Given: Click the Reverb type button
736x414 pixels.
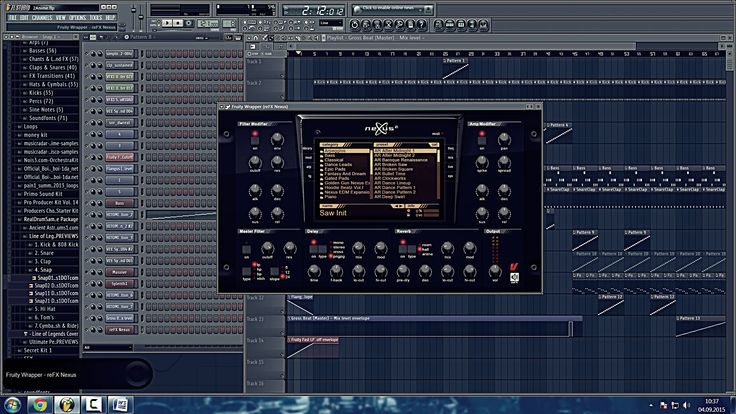Looking at the screenshot, I should coord(412,249).
